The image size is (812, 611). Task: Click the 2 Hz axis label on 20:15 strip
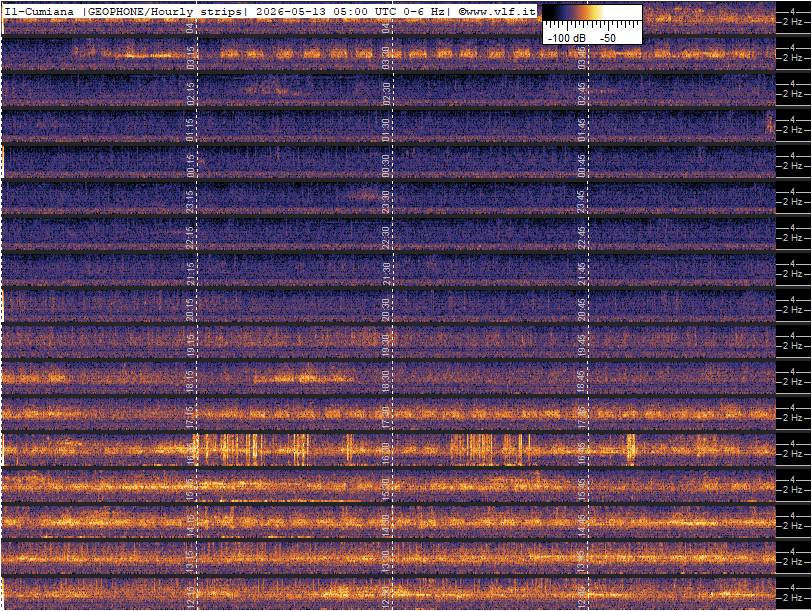(x=793, y=310)
